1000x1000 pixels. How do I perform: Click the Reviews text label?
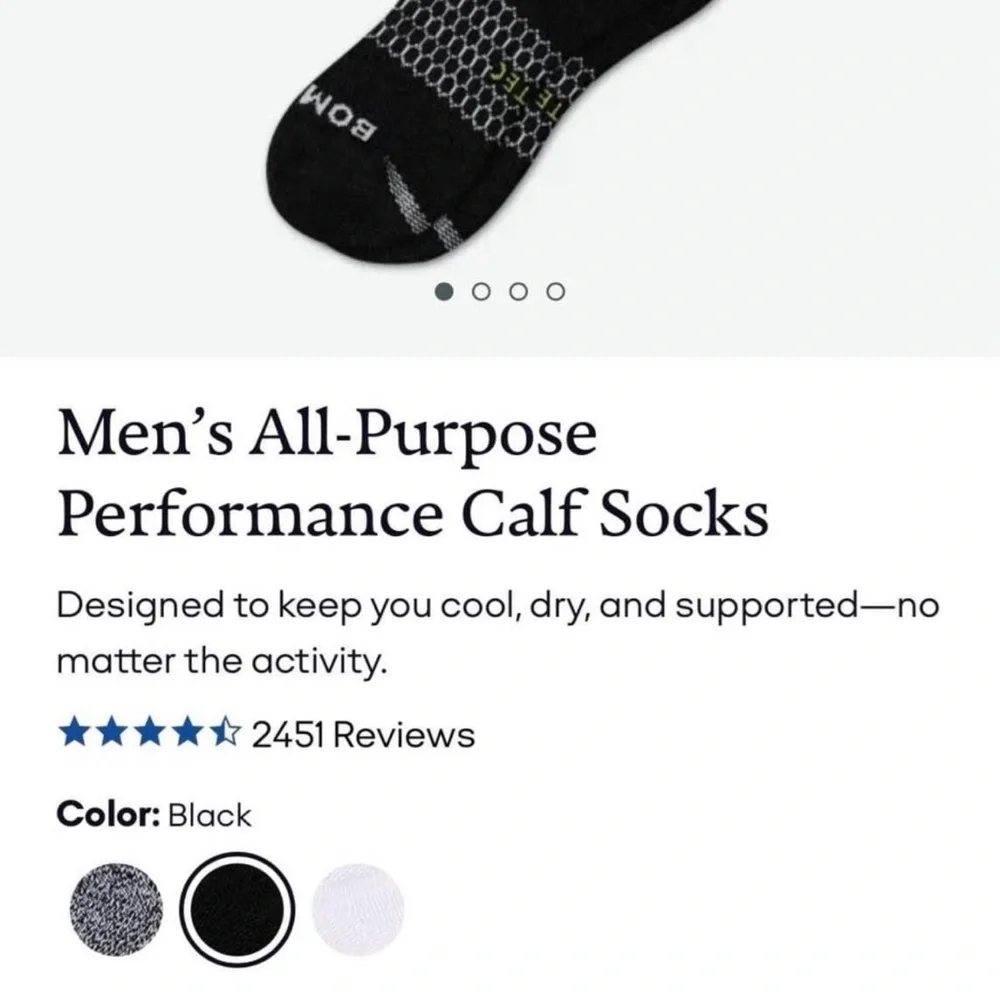pos(404,734)
